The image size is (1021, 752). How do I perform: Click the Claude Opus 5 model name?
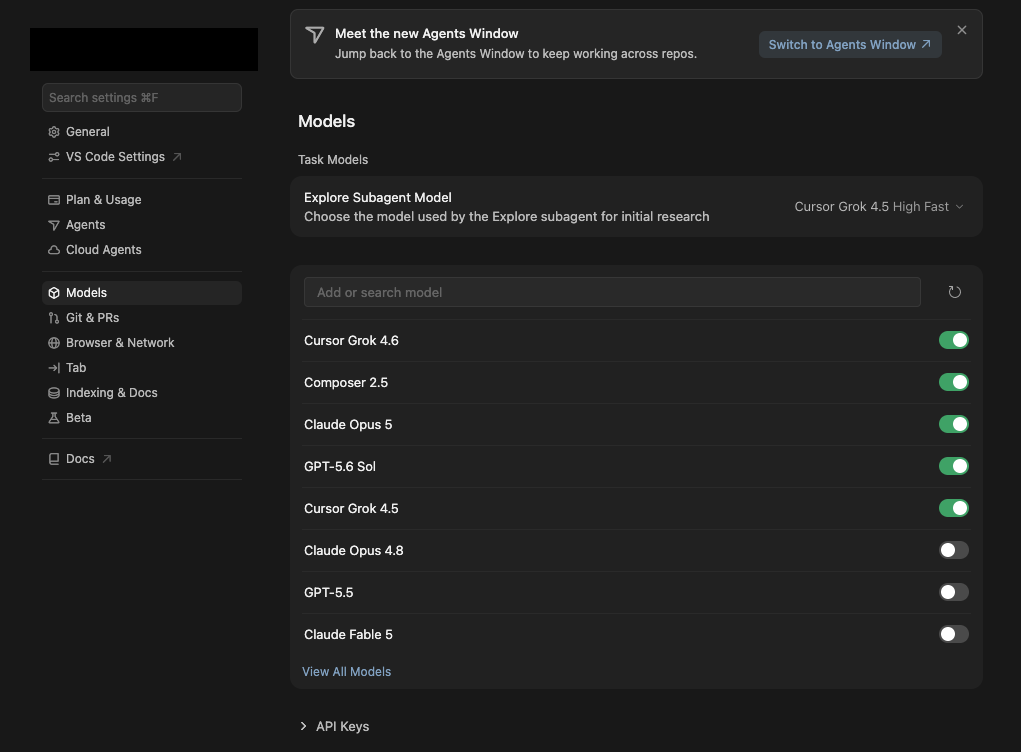(x=348, y=425)
